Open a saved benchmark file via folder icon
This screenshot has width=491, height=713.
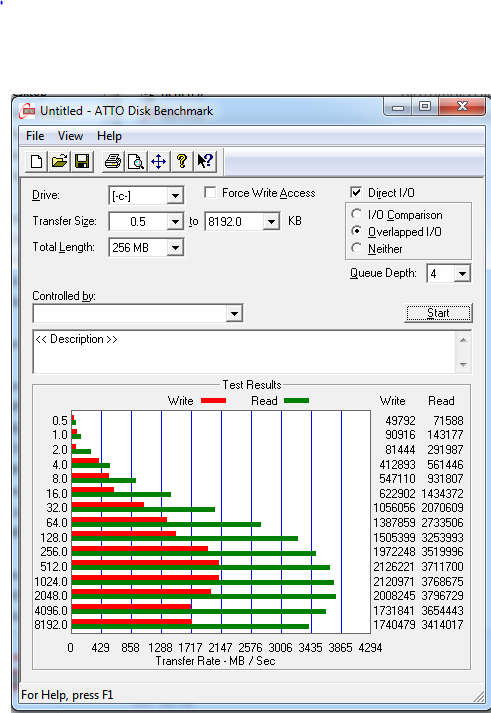(59, 161)
